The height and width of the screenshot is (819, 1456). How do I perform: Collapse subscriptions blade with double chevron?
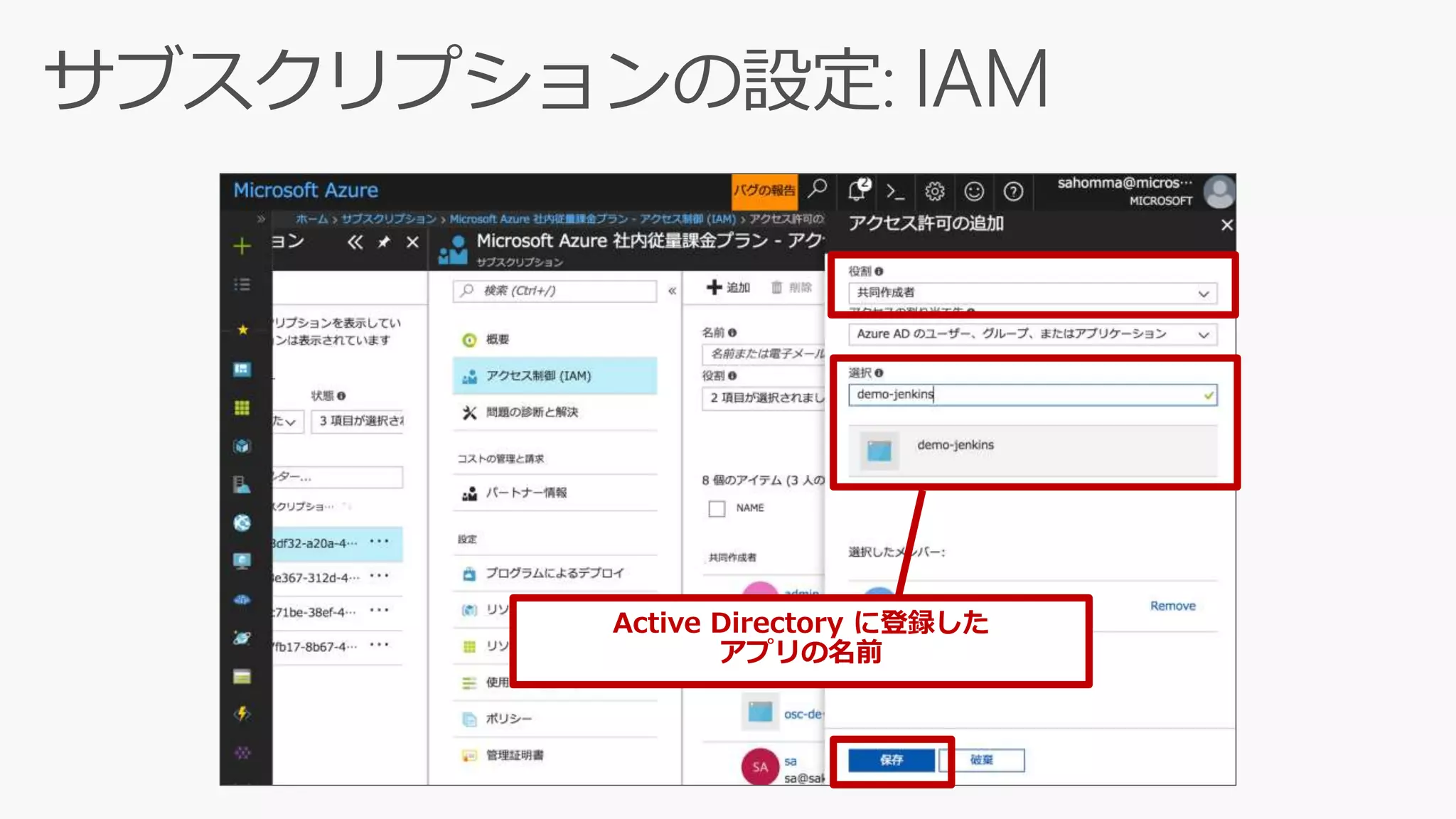355,242
